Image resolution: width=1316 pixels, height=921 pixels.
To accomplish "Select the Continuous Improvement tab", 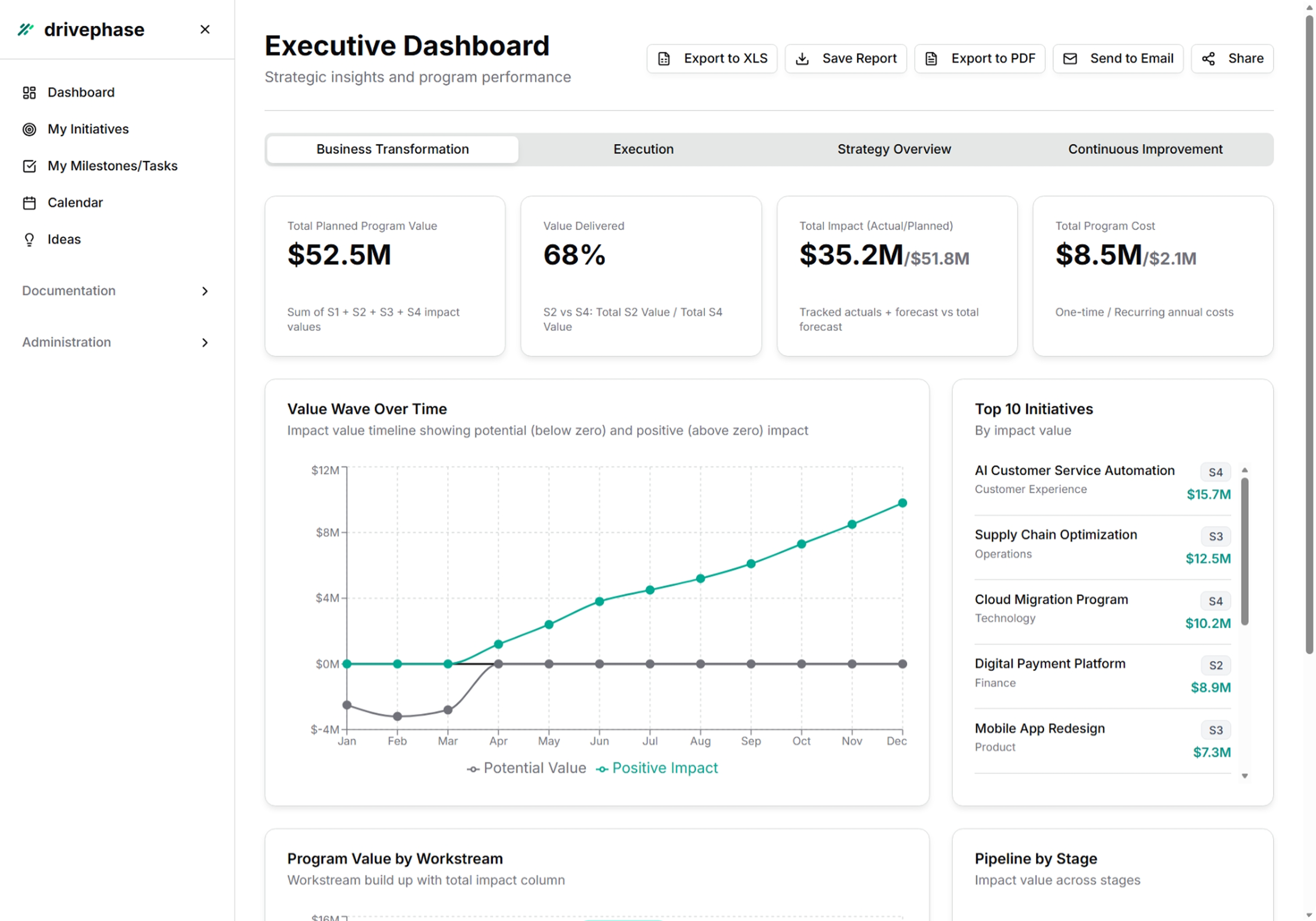I will point(1145,150).
